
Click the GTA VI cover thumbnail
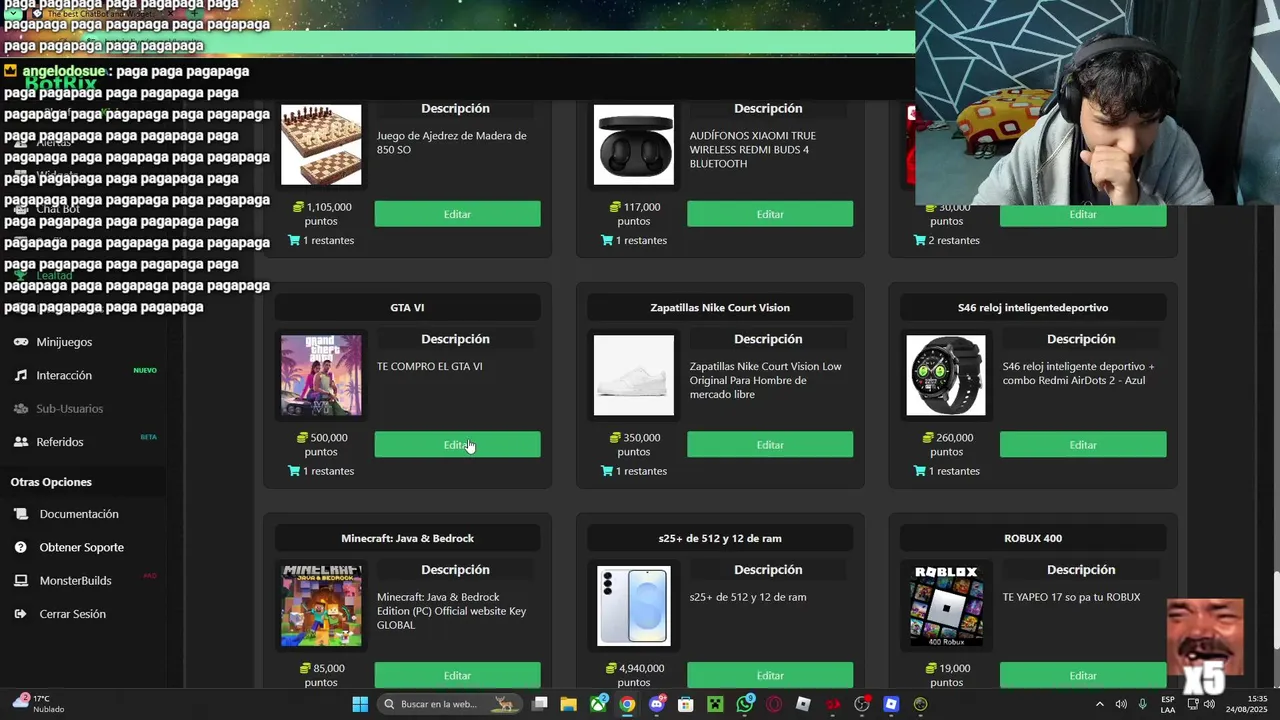click(x=321, y=375)
